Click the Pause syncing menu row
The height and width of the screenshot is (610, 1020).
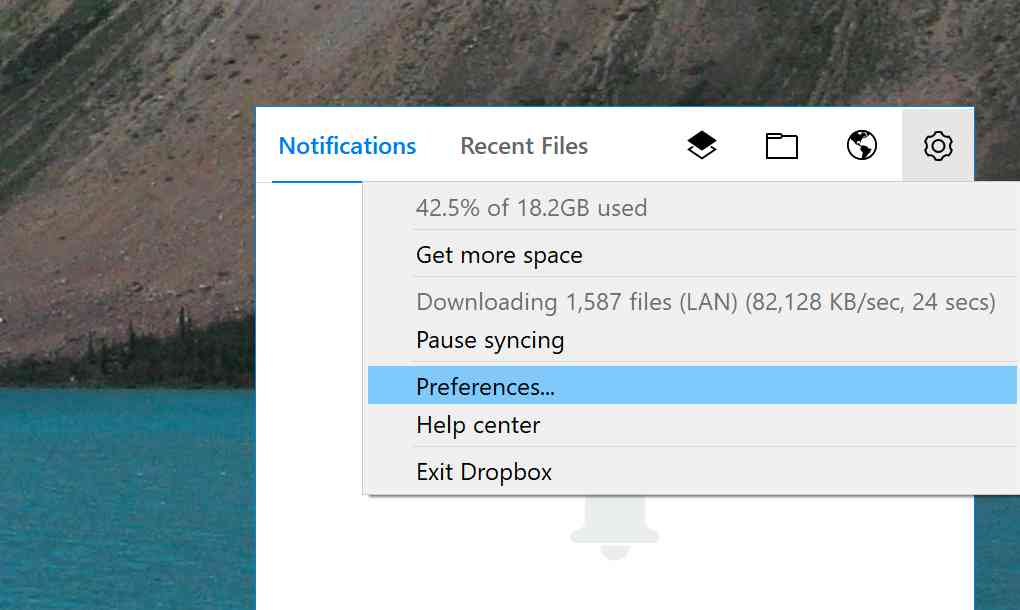(490, 339)
